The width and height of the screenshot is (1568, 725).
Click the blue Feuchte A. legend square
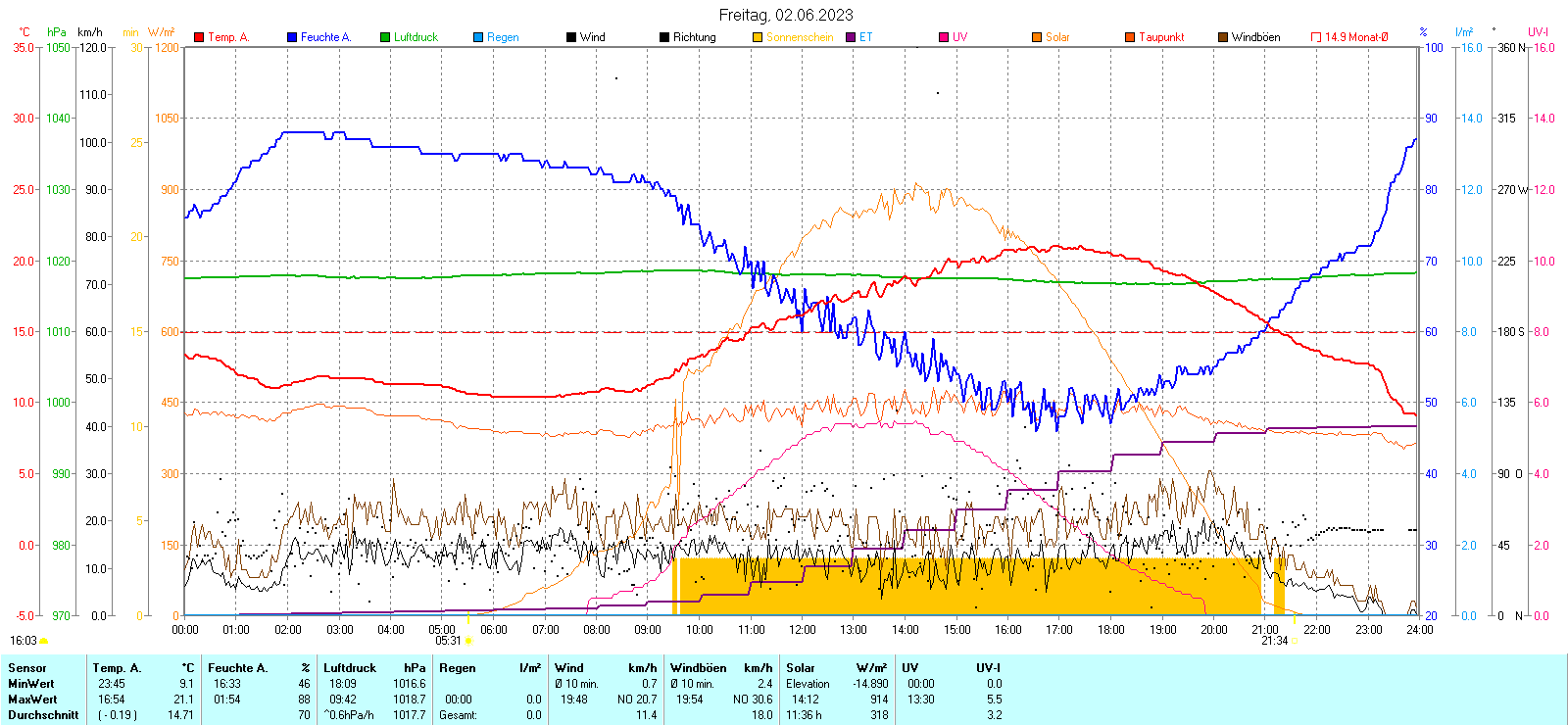pos(292,37)
